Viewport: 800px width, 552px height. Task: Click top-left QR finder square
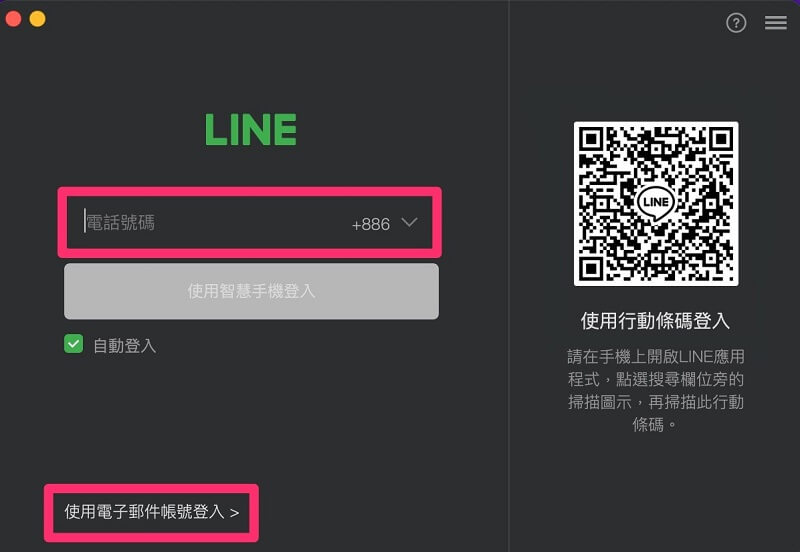coord(592,139)
